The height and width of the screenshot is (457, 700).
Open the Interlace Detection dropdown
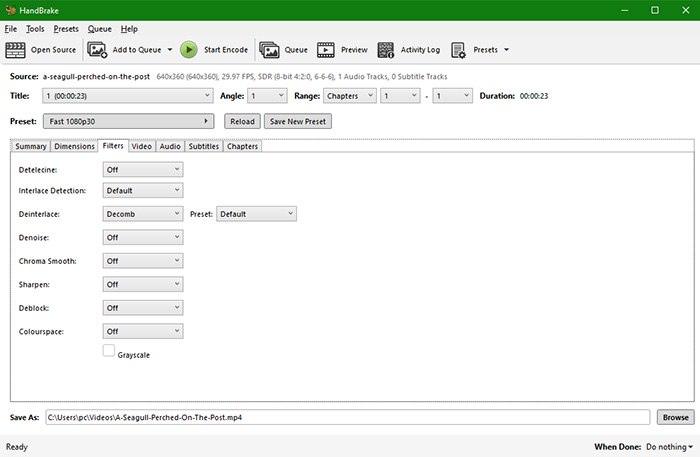pyautogui.click(x=143, y=191)
